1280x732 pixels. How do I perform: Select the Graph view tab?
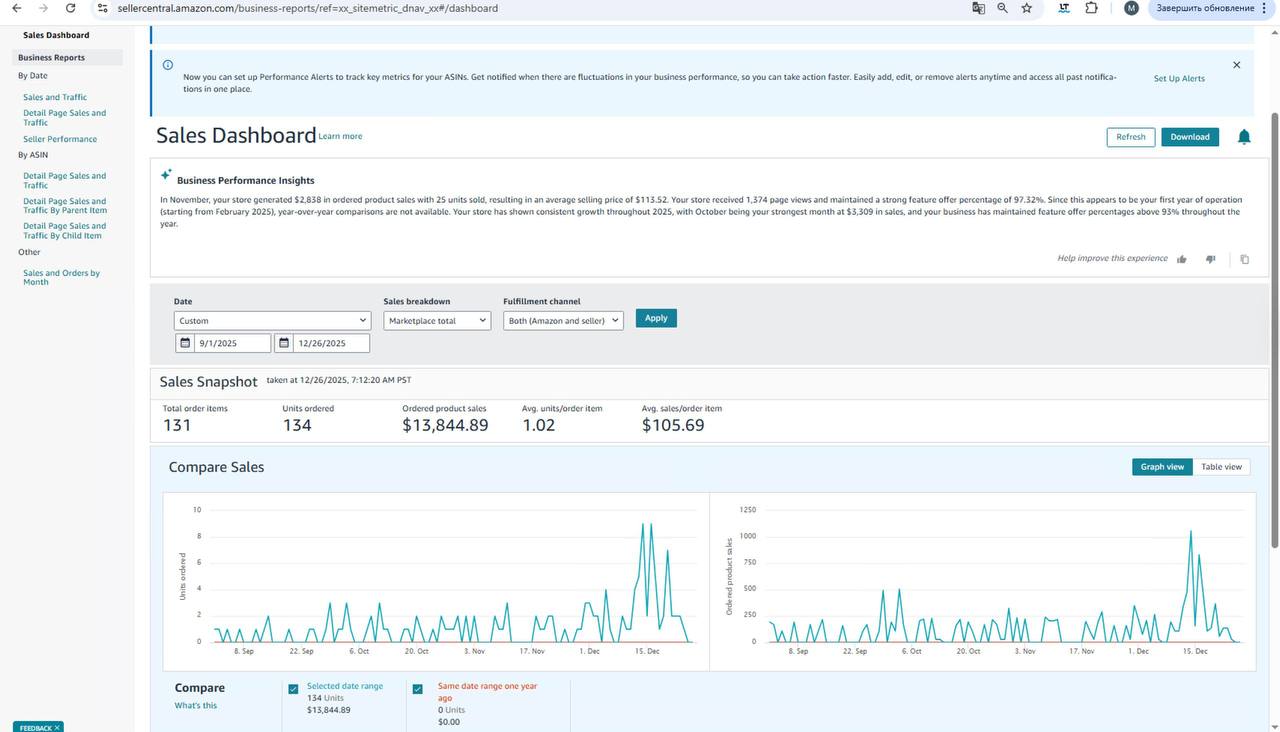coord(1162,467)
